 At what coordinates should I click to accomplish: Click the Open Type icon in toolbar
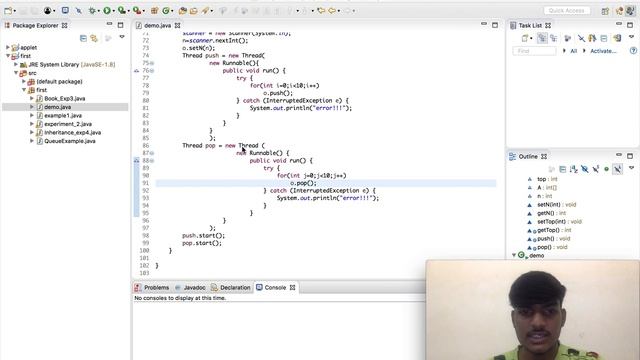pyautogui.click(x=182, y=11)
